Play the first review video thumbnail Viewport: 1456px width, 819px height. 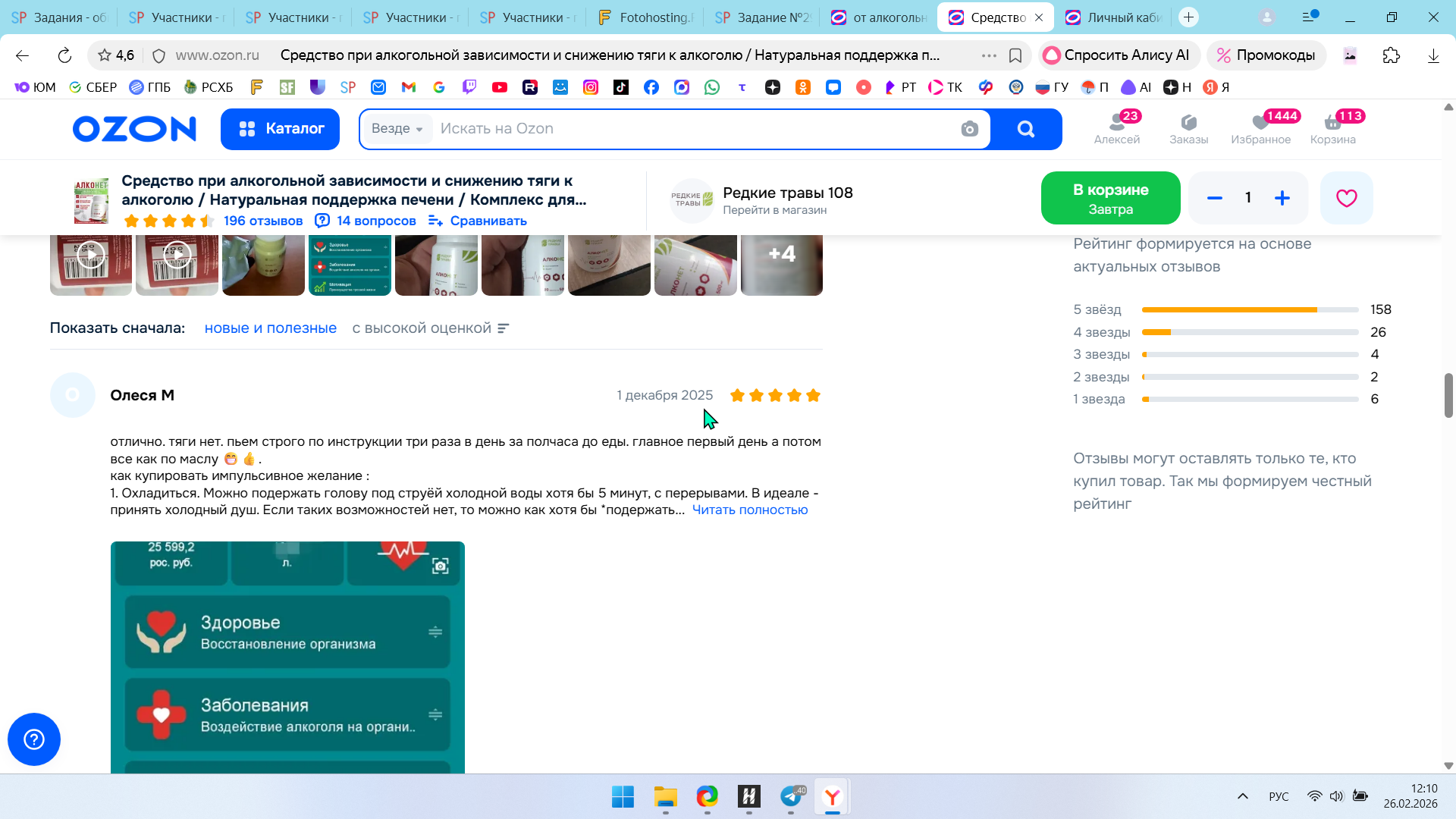click(x=91, y=256)
